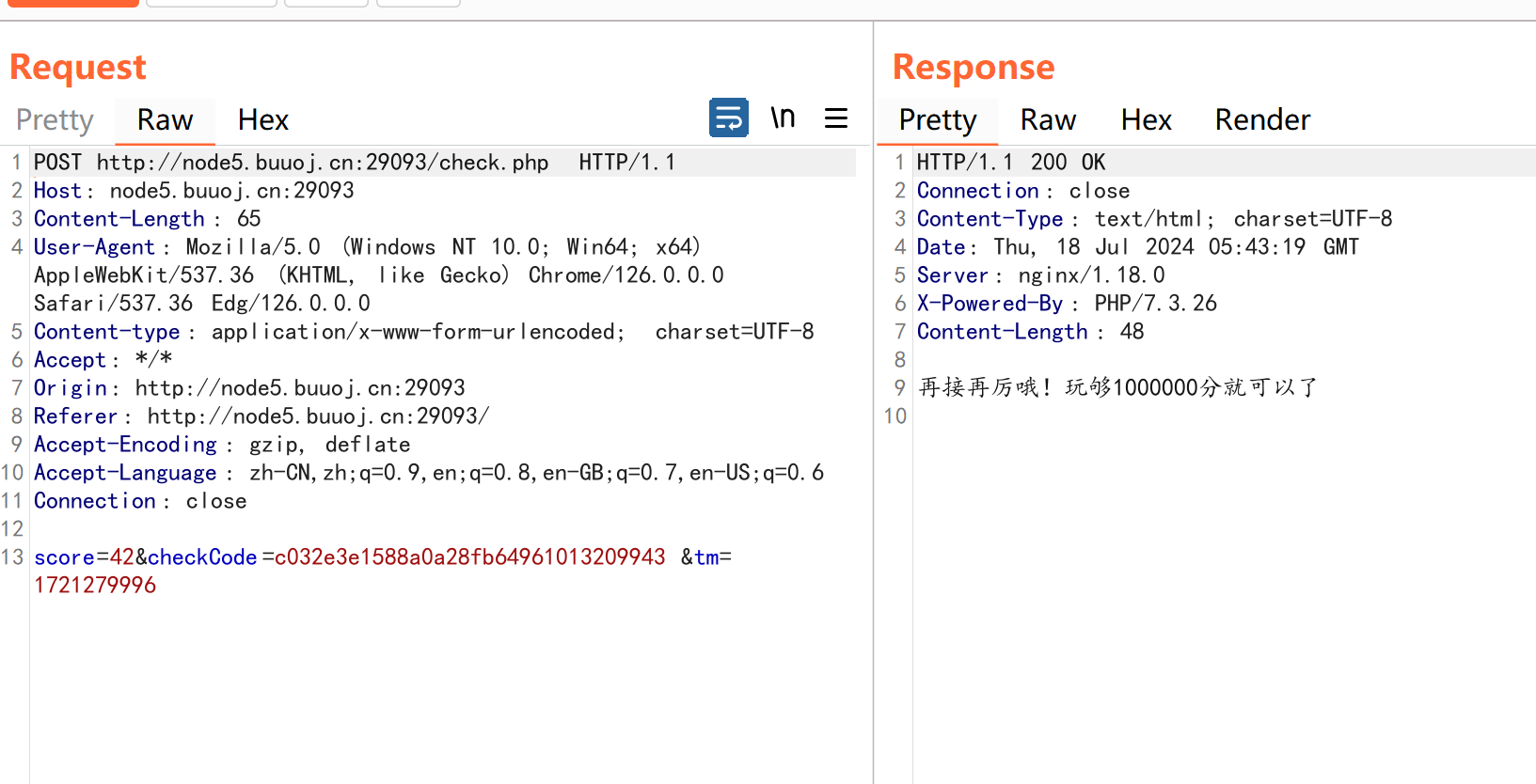
Task: Click the Request panel heading
Action: (78, 68)
